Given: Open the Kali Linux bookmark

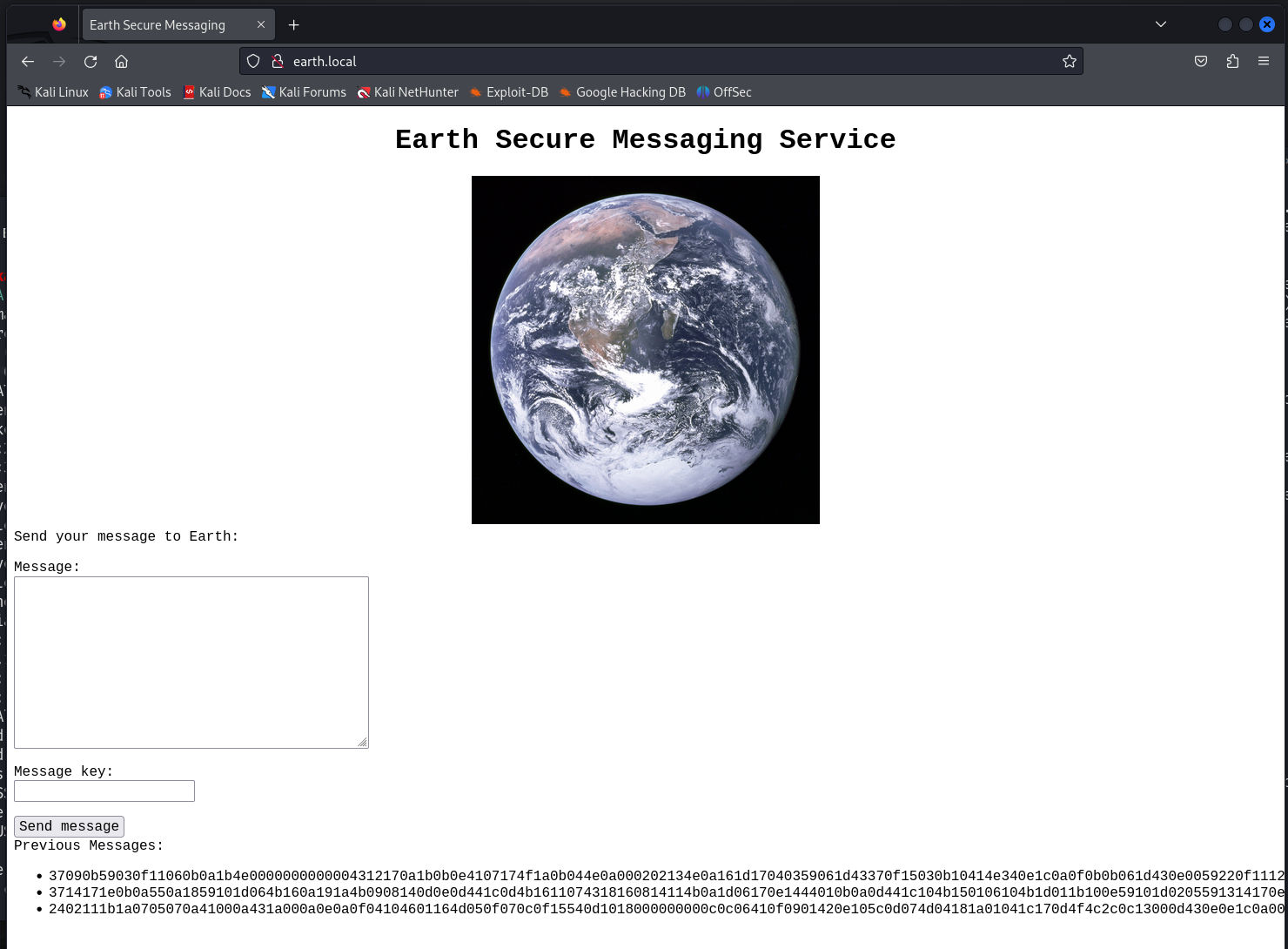Looking at the screenshot, I should pos(53,92).
